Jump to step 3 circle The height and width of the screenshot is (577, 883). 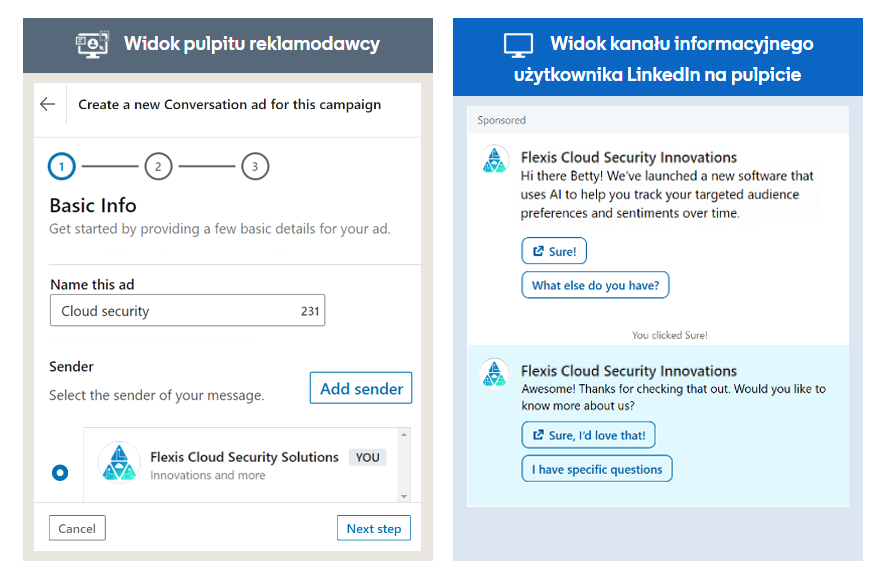coord(255,167)
